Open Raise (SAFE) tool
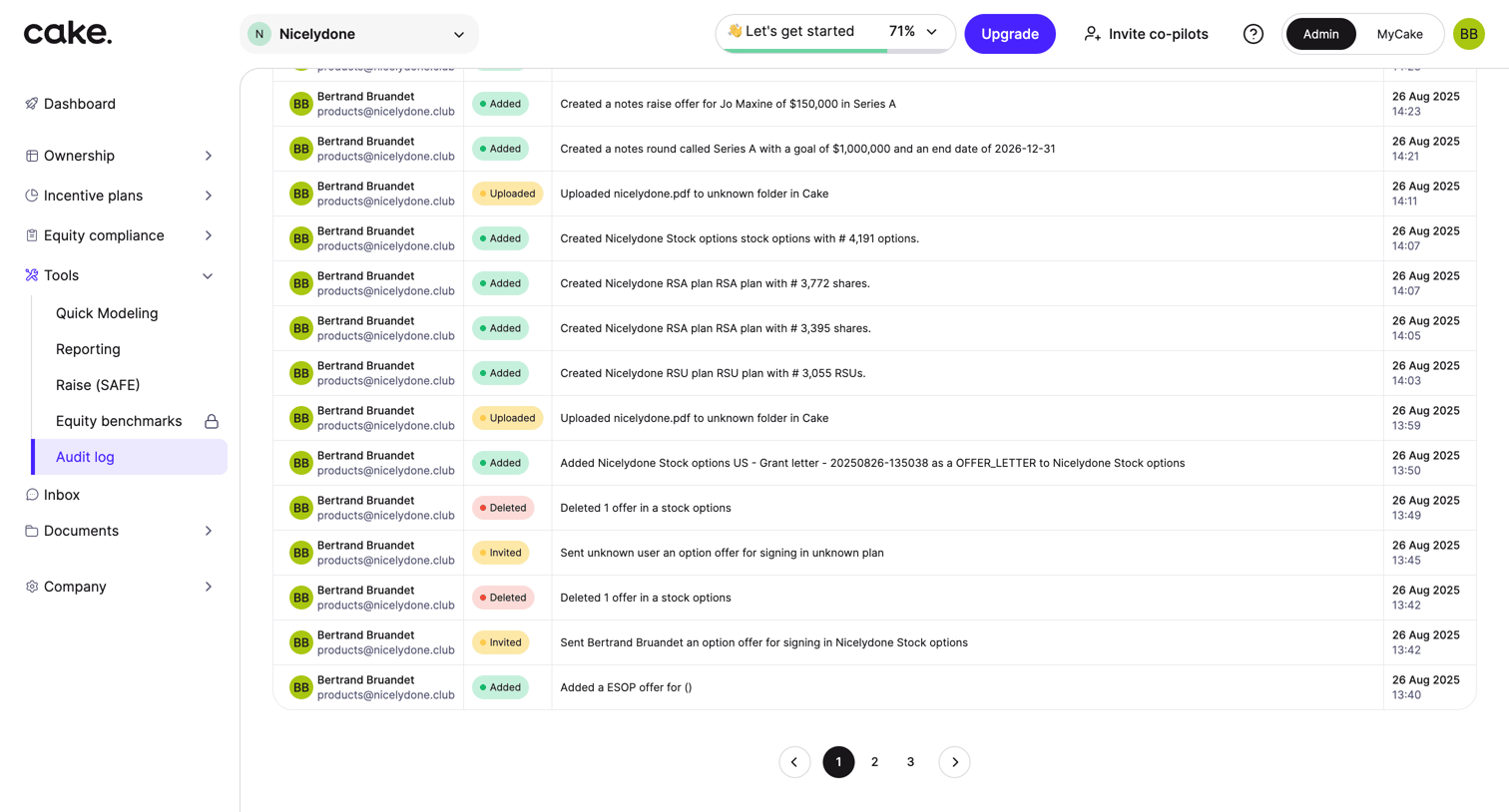 coord(98,385)
